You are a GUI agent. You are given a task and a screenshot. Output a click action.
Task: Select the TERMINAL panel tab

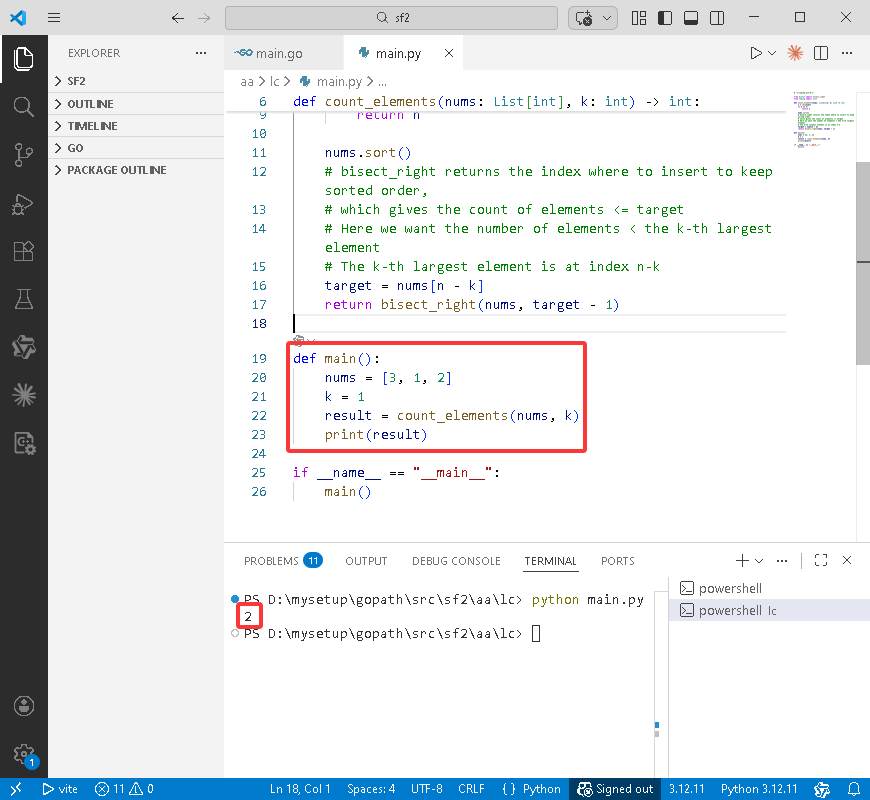pos(550,561)
